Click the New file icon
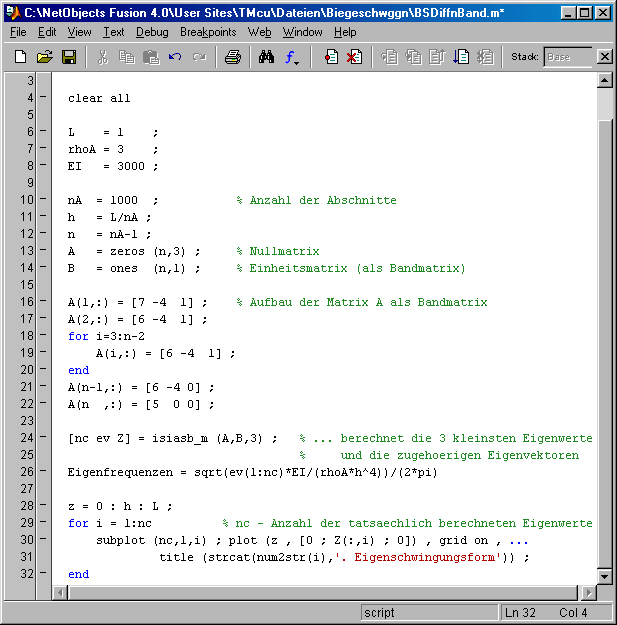The height and width of the screenshot is (625, 617). pos(20,57)
